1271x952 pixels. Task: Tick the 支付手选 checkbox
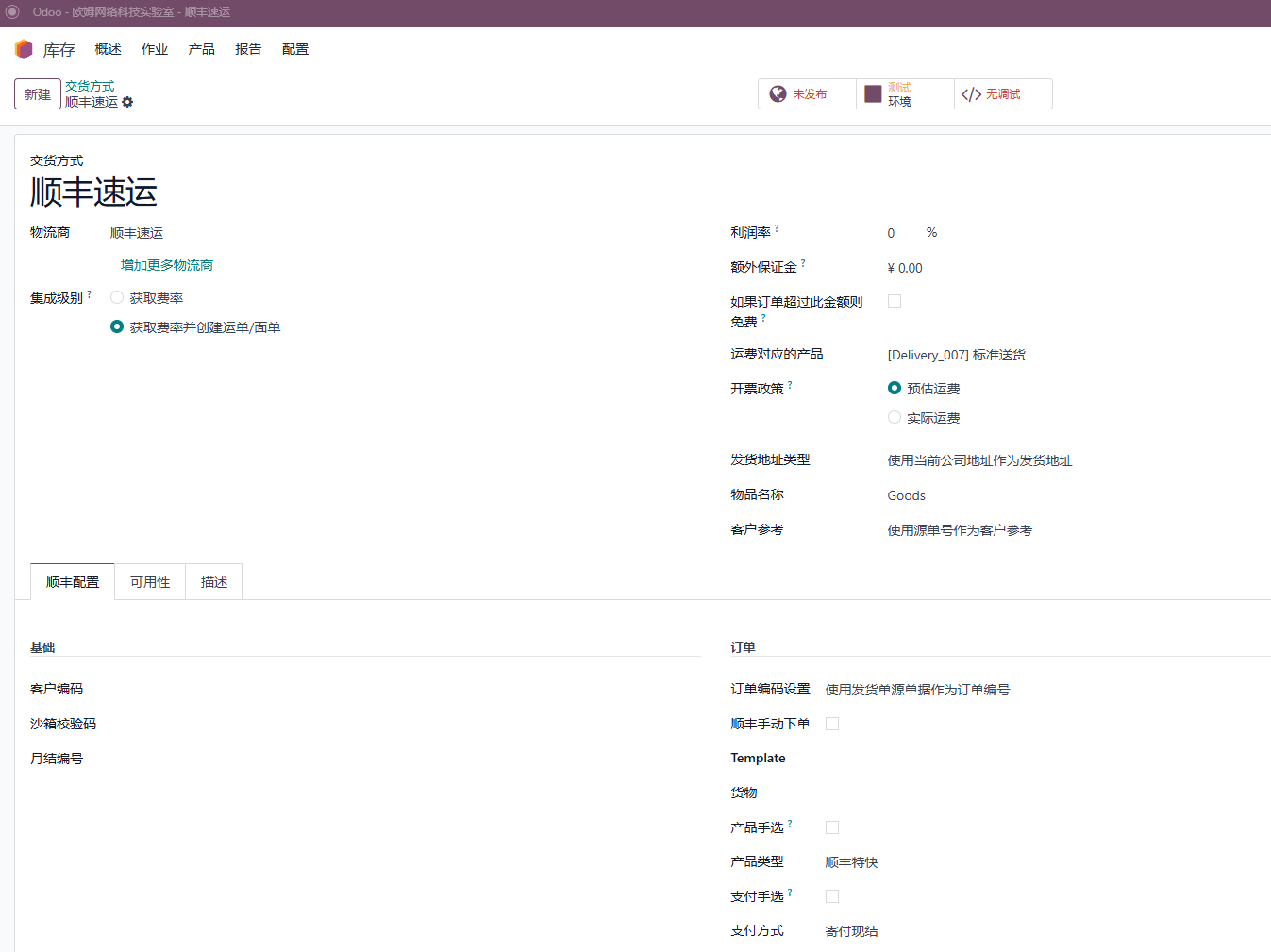(832, 896)
